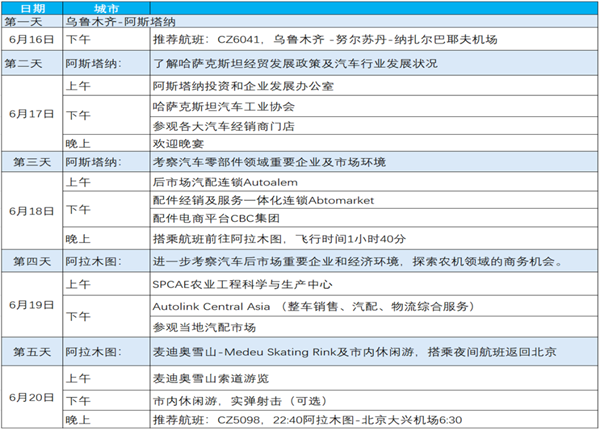Select the 第五天 row label
600x430 pixels.
[31, 353]
